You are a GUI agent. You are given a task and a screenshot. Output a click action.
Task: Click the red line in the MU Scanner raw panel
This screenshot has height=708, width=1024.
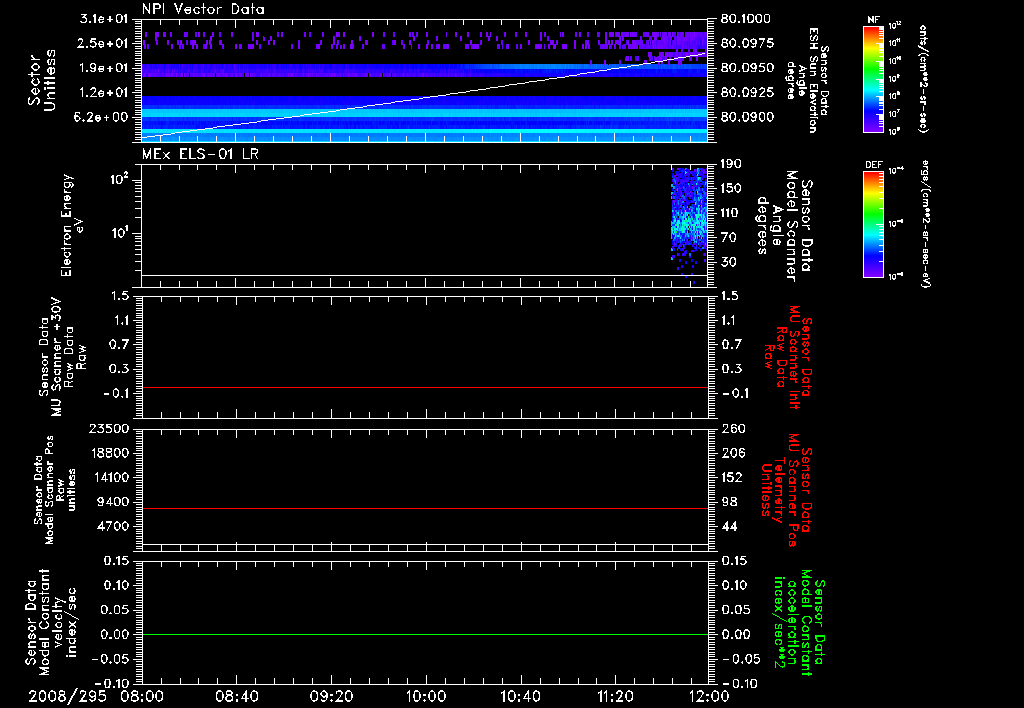(x=425, y=387)
